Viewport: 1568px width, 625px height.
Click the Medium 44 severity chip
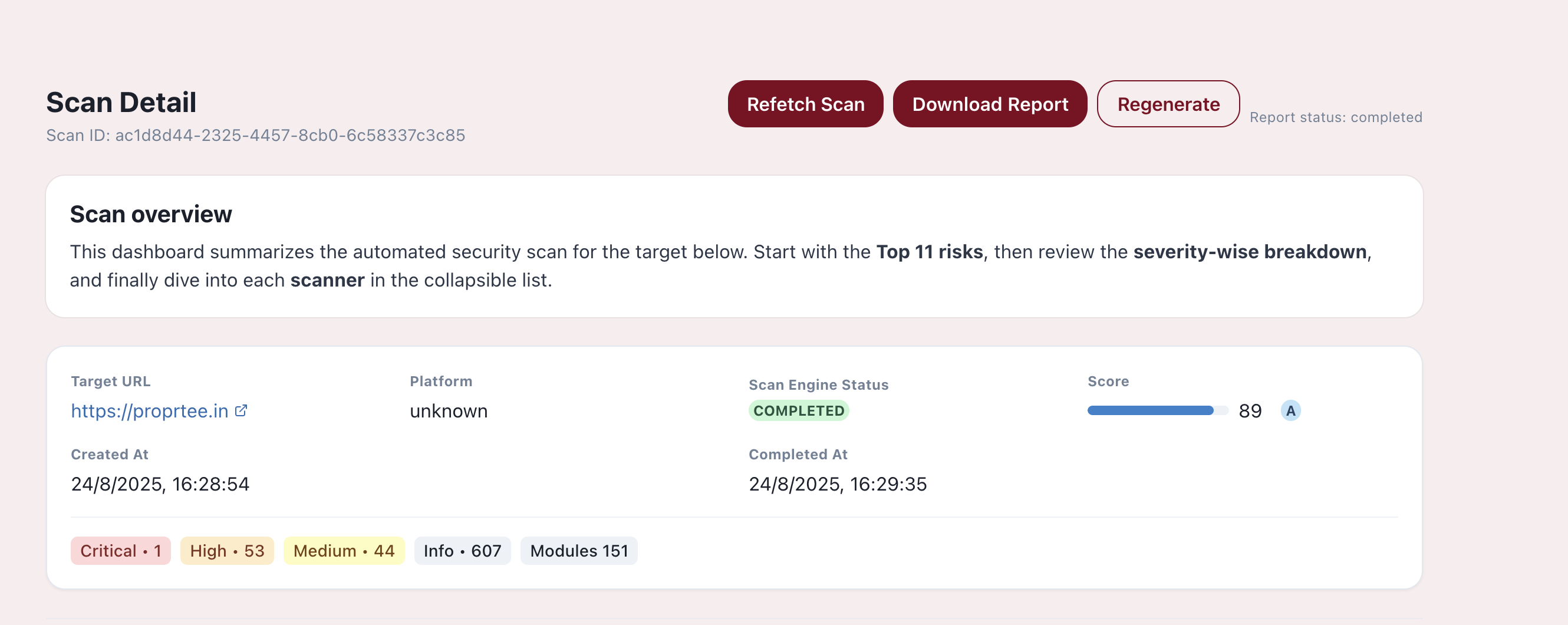click(343, 551)
